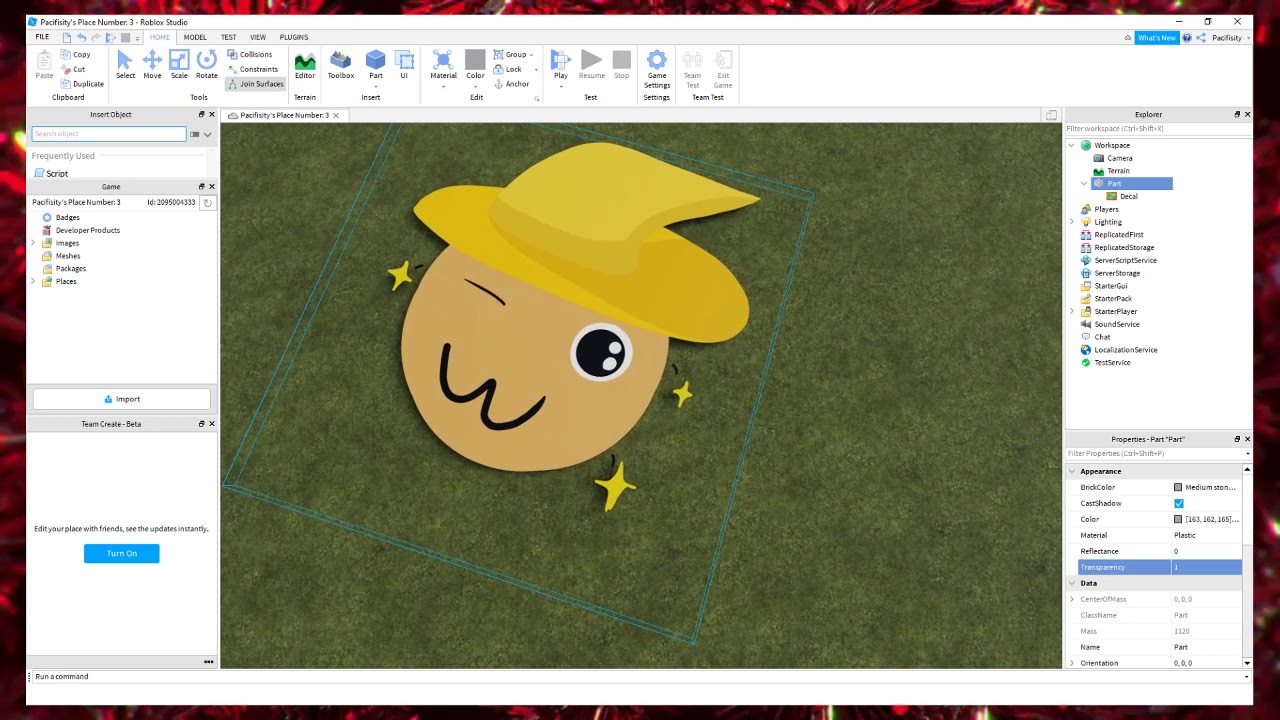1280x720 pixels.
Task: Toggle Collisions option
Action: coord(250,55)
